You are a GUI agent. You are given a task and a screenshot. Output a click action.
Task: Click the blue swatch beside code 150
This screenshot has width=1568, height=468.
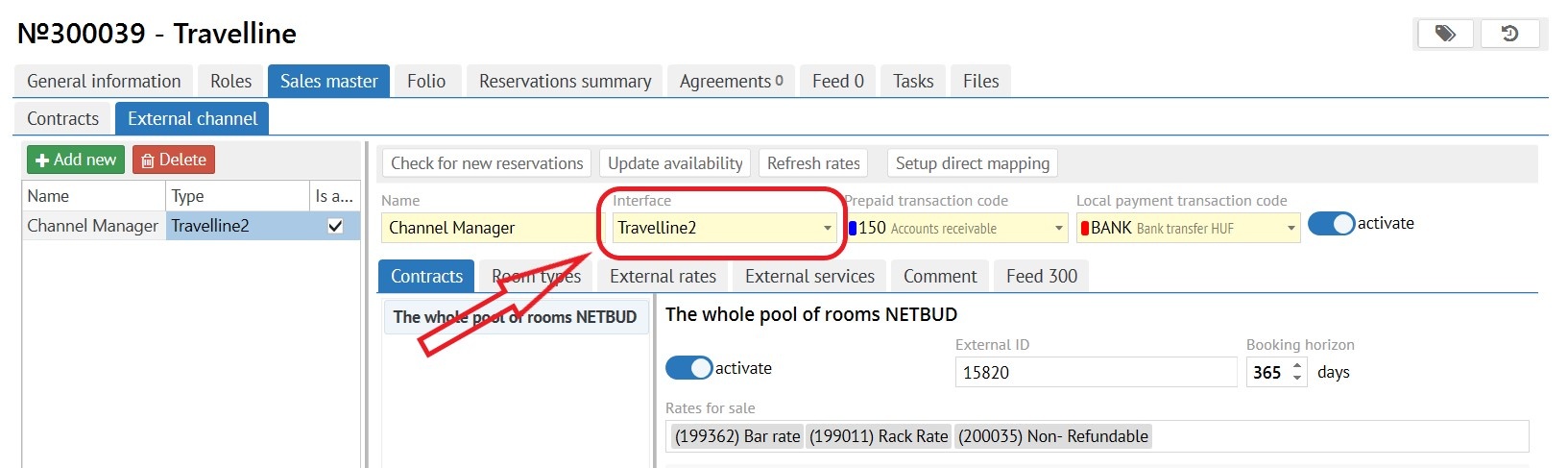point(853,229)
